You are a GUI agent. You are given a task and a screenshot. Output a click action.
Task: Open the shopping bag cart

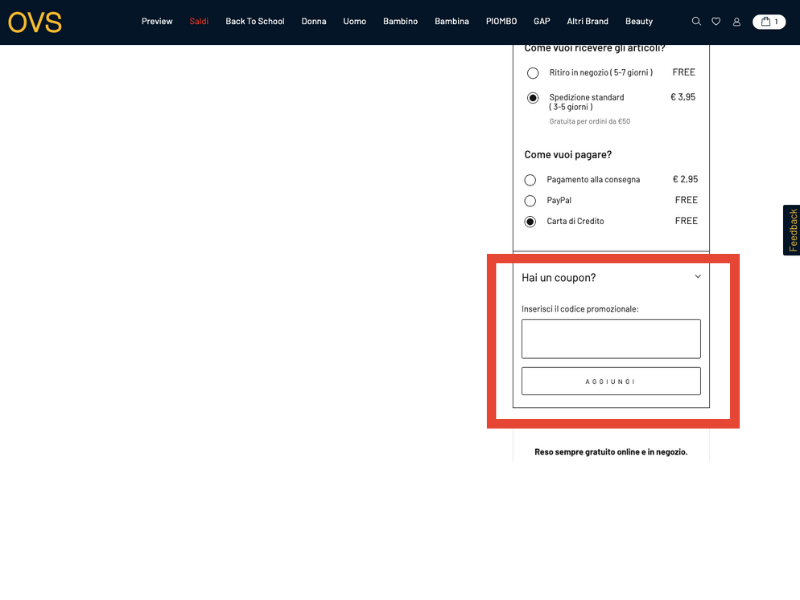pos(769,21)
